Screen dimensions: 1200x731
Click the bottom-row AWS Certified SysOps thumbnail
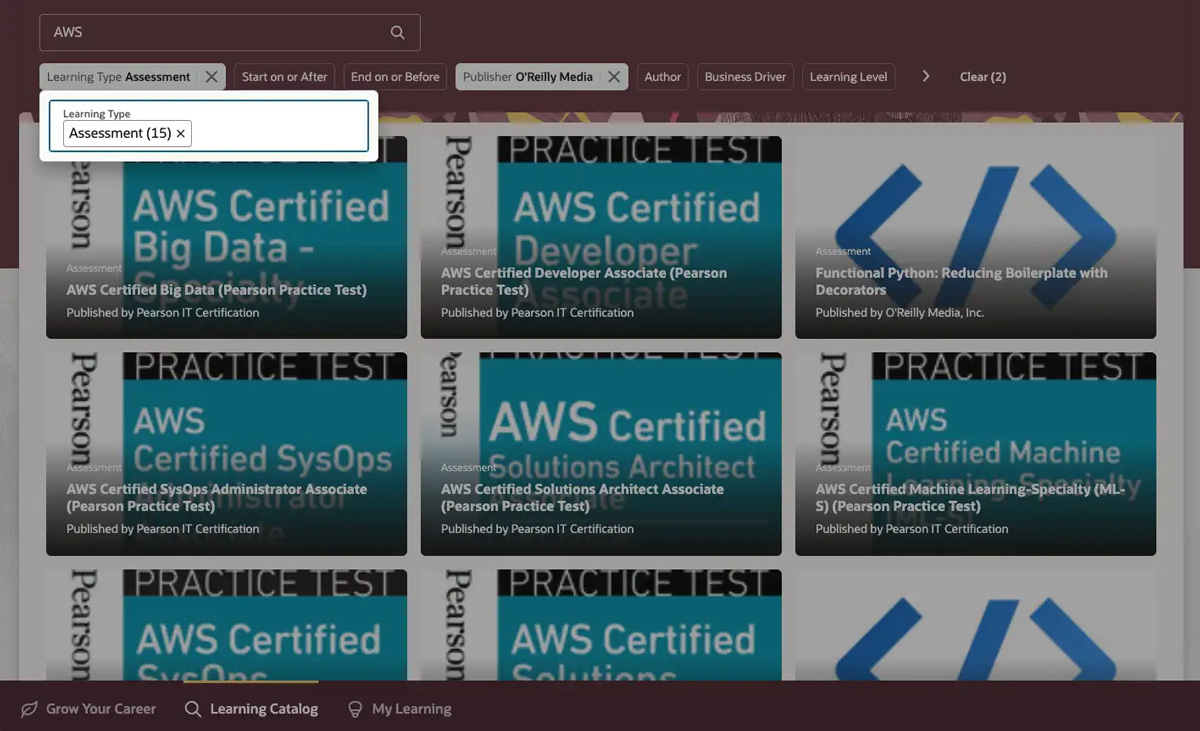click(227, 625)
